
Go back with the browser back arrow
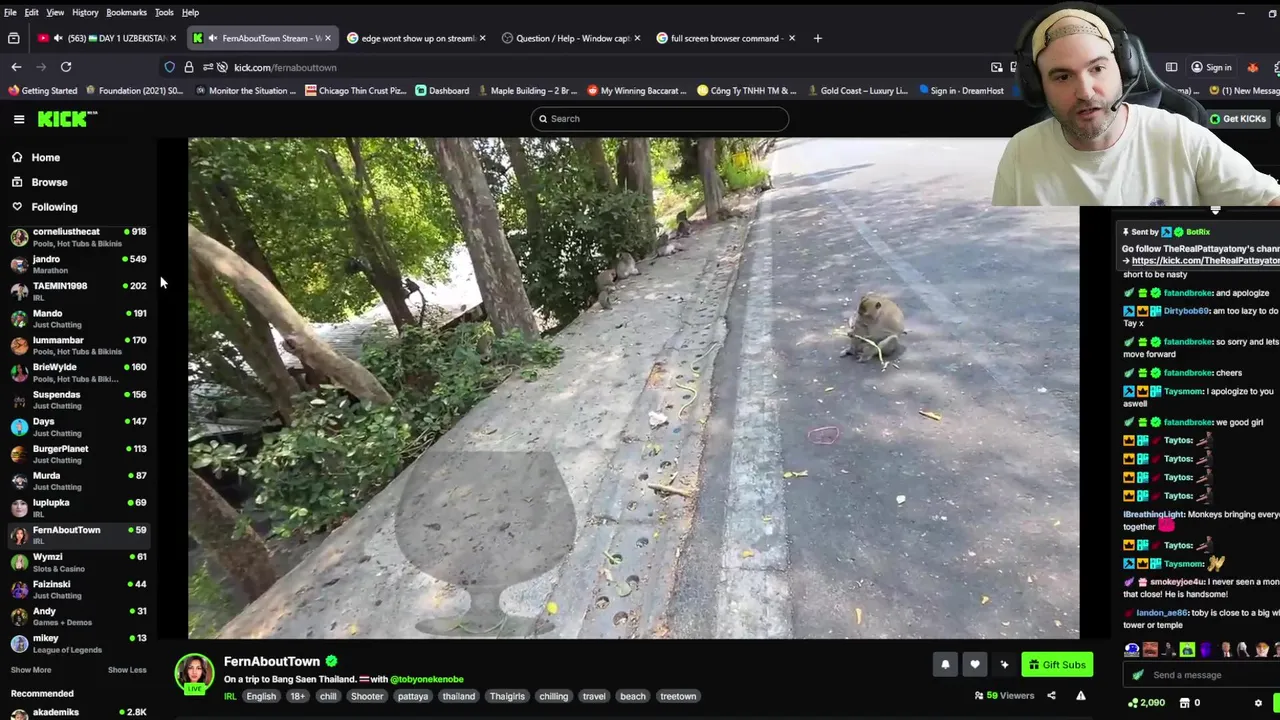point(16,67)
